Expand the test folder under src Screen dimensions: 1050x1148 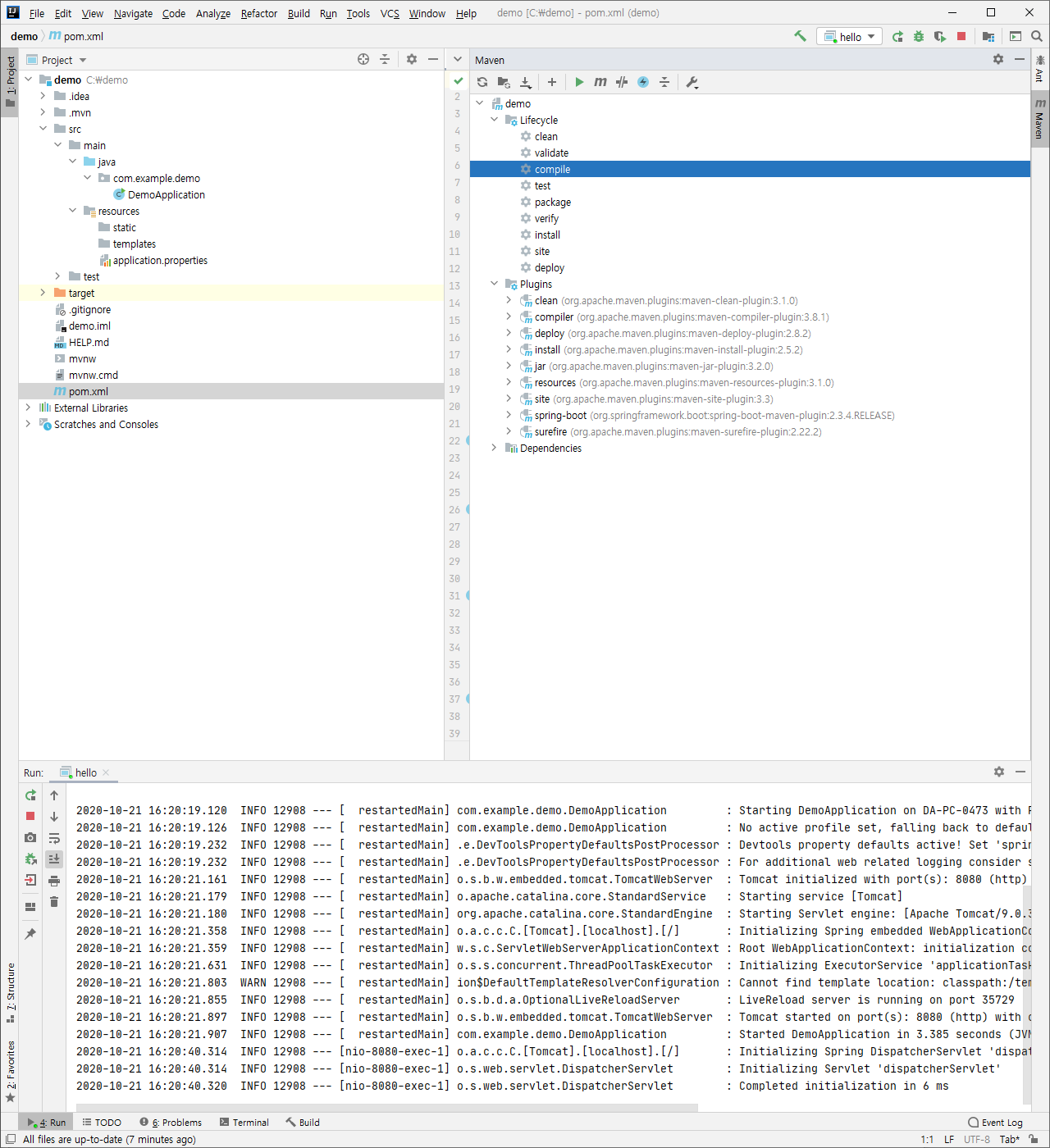point(57,276)
